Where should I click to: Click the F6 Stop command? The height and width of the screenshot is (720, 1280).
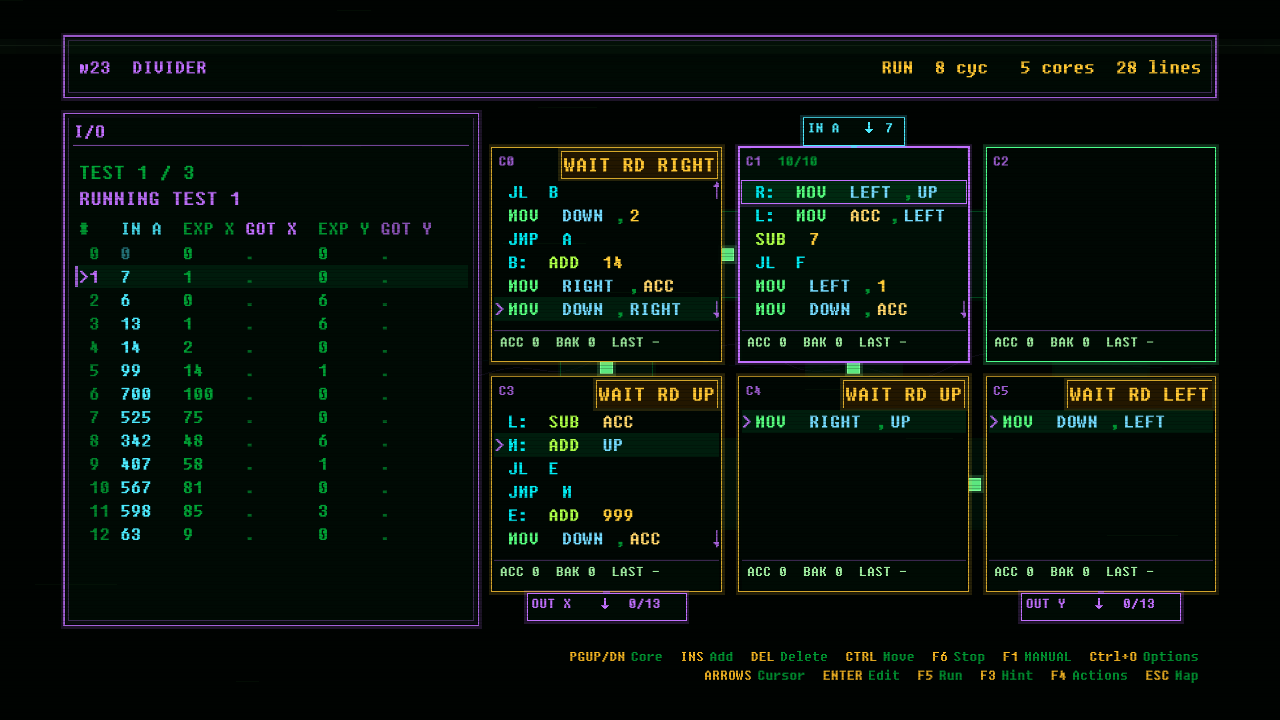click(958, 657)
